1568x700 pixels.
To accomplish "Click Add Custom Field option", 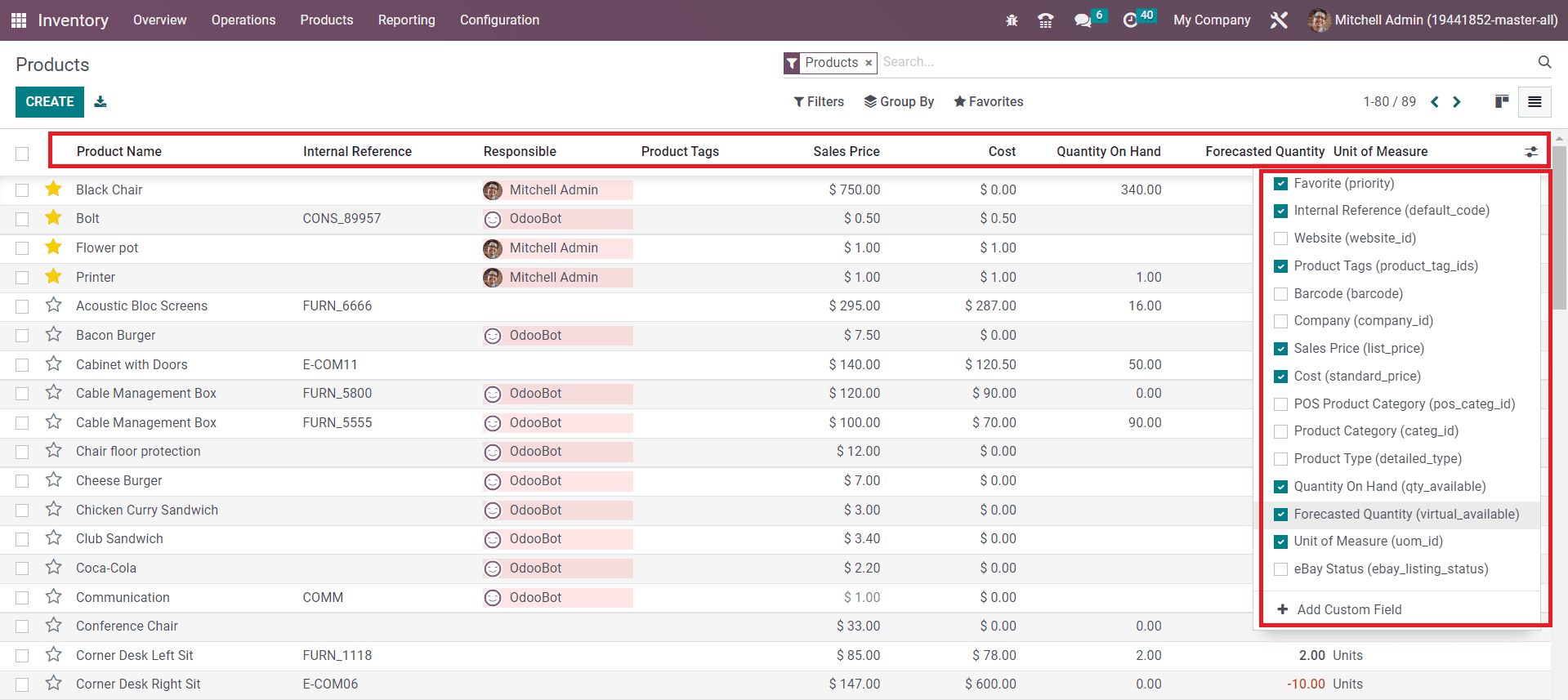I will 1348,610.
